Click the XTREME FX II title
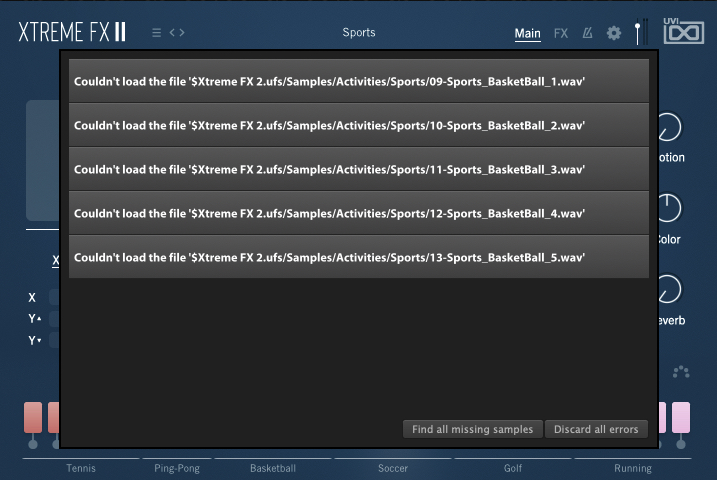Screen dimensions: 717x480 [x=72, y=32]
